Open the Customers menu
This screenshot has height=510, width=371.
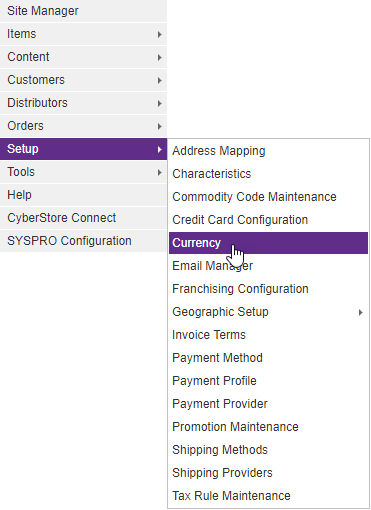coord(83,80)
